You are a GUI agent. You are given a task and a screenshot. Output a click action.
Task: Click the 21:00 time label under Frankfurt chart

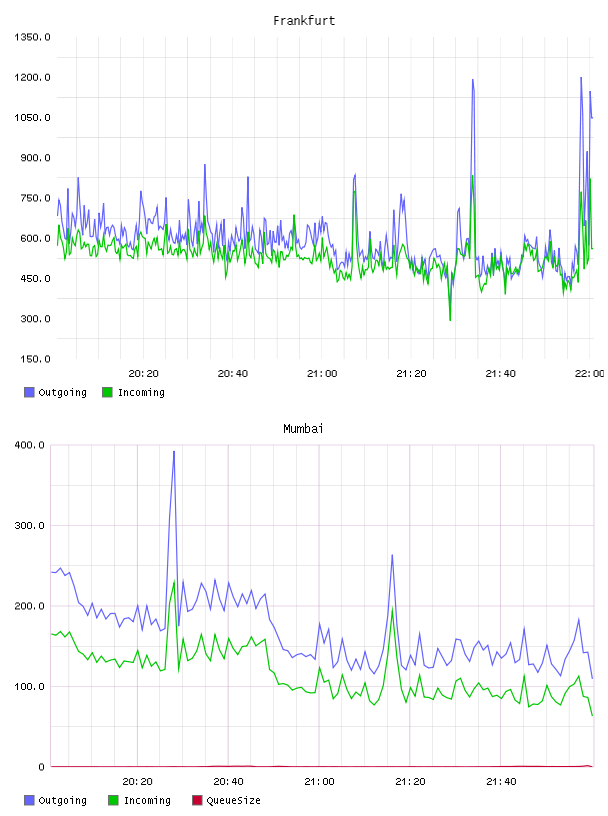coord(322,374)
